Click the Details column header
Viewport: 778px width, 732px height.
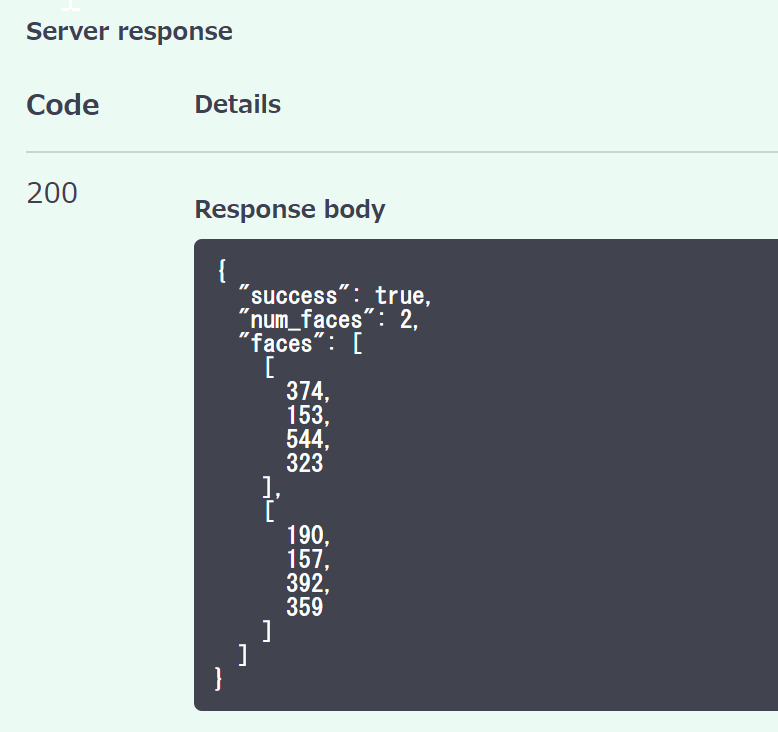click(x=237, y=104)
